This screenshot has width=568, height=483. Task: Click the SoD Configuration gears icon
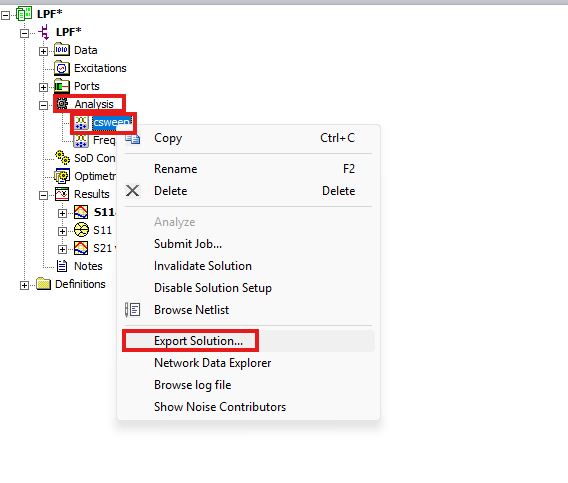[62, 158]
